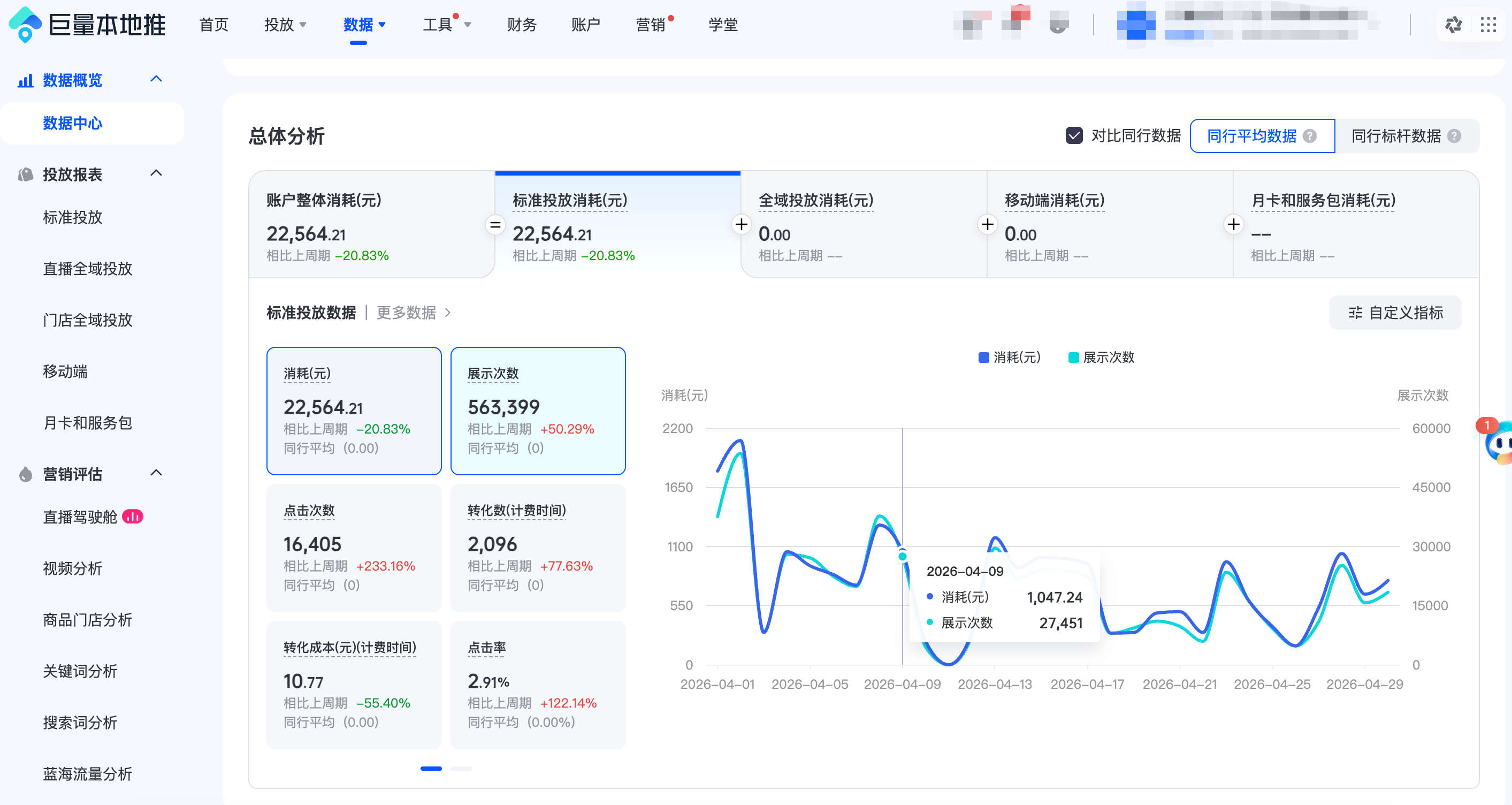Image resolution: width=1512 pixels, height=805 pixels.
Task: Click plus icon before 月卡和服务包消耗 card
Action: tap(1233, 225)
